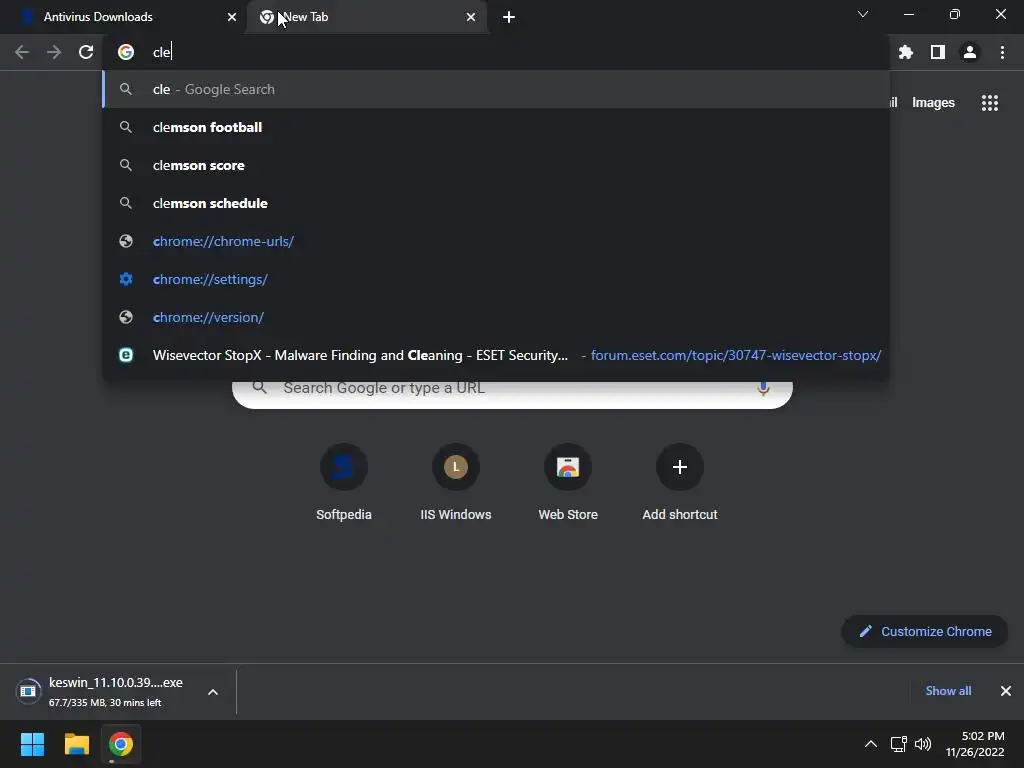
Task: Switch to the Antivirus Downloads tab
Action: 124,17
